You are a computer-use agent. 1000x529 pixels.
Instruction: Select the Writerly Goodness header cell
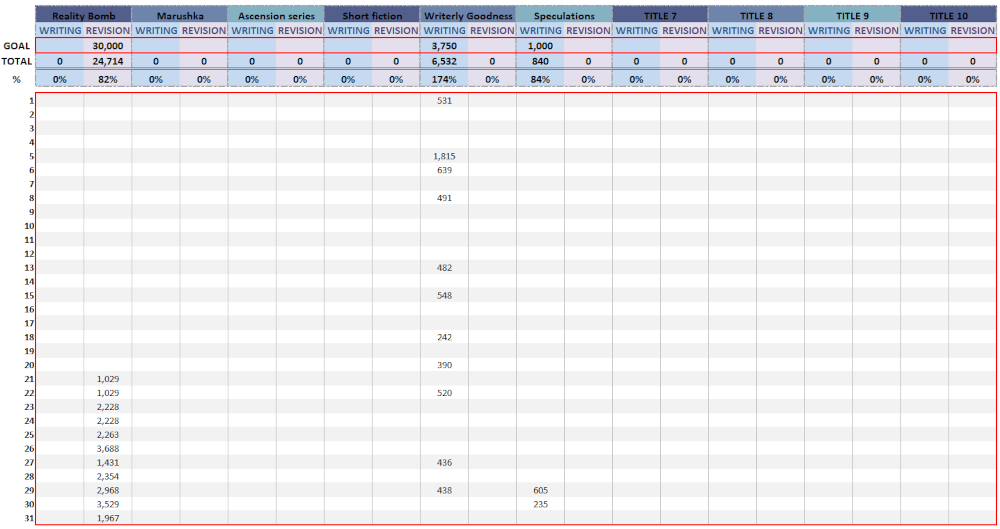coord(468,16)
